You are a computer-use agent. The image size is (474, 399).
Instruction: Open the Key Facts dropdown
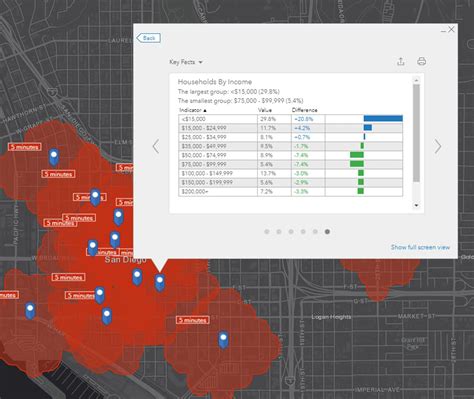point(186,62)
